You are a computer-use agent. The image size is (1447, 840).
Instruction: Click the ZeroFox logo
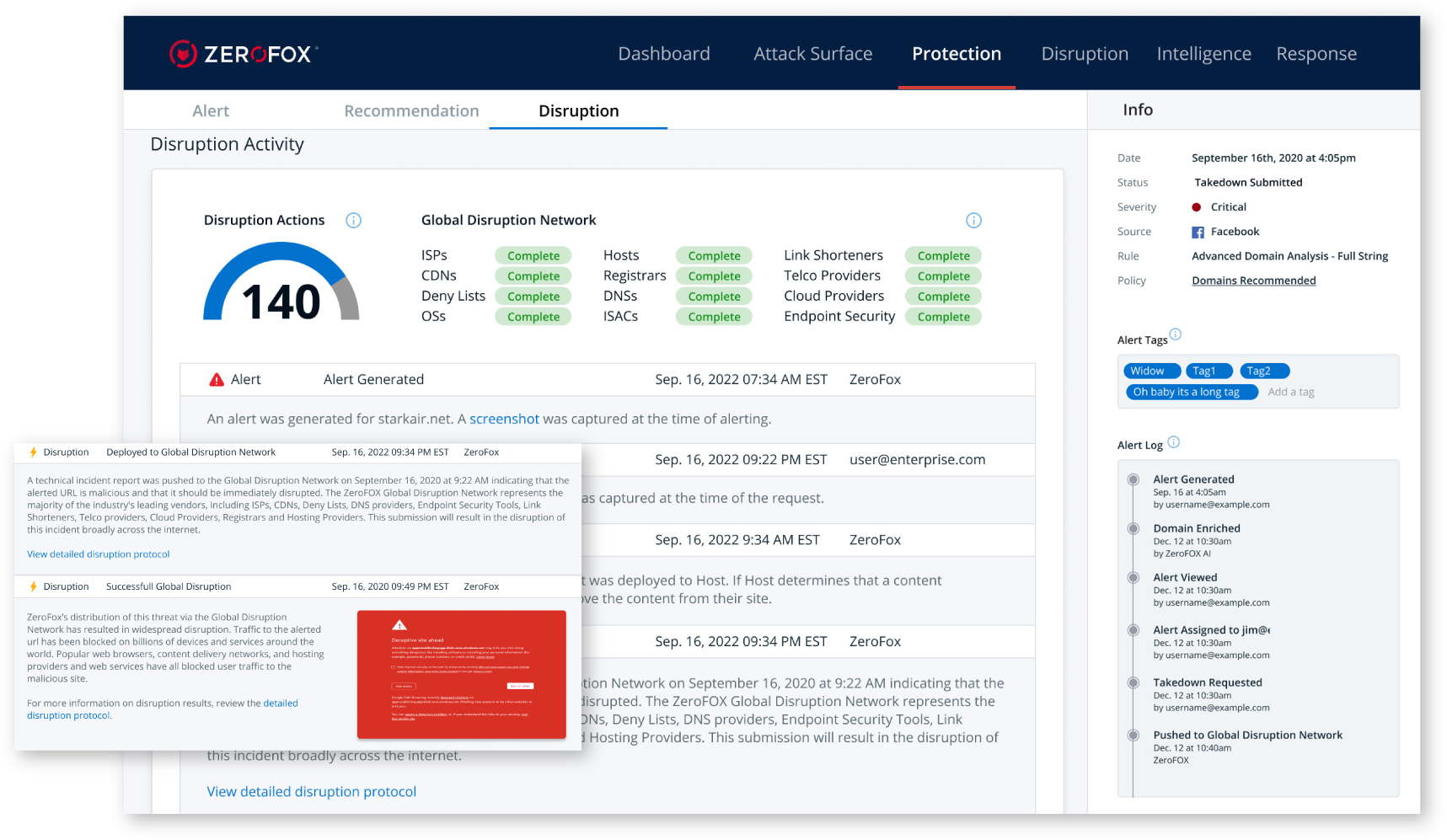tap(244, 54)
